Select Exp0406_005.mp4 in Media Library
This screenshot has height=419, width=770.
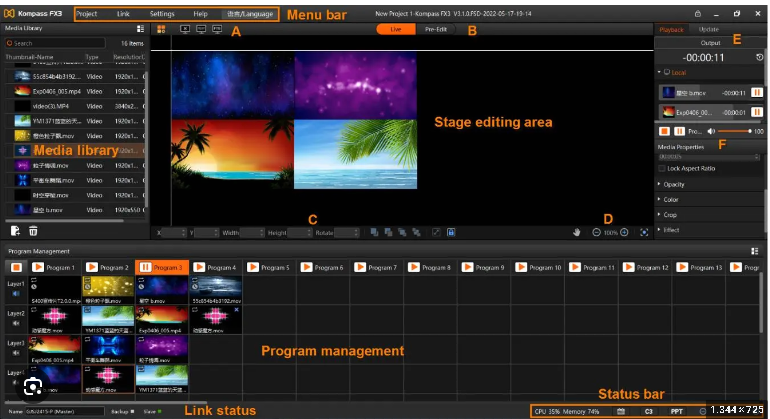click(x=76, y=91)
